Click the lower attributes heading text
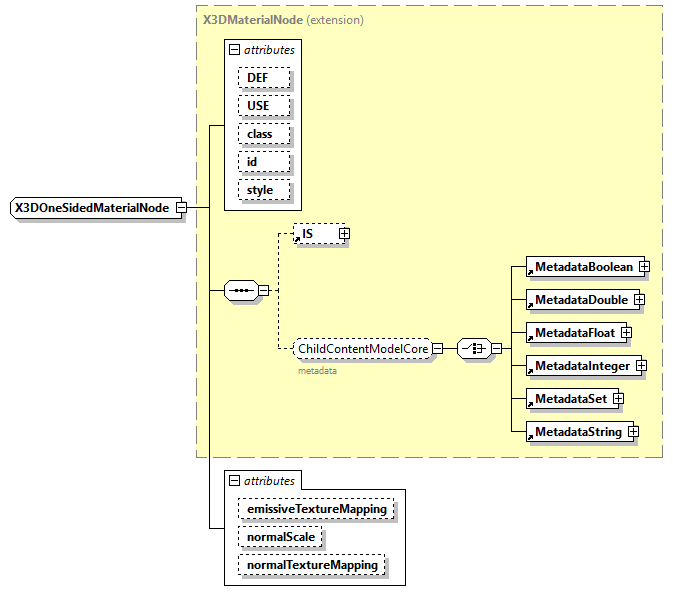Screen dimensions: 673x605 coord(269,481)
